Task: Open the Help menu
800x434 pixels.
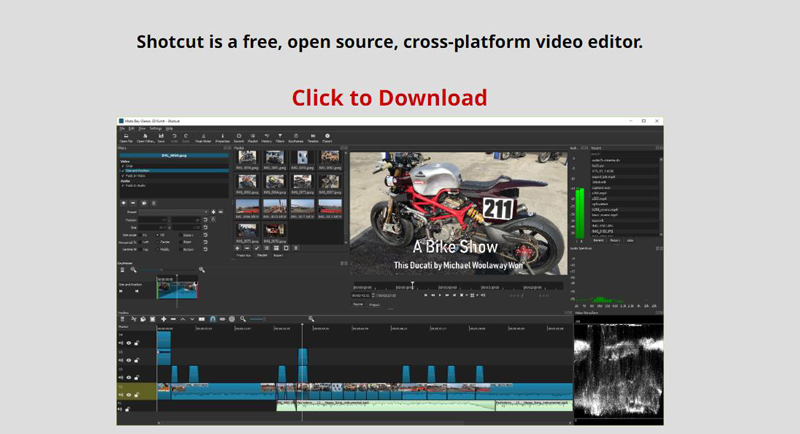Action: pos(169,129)
